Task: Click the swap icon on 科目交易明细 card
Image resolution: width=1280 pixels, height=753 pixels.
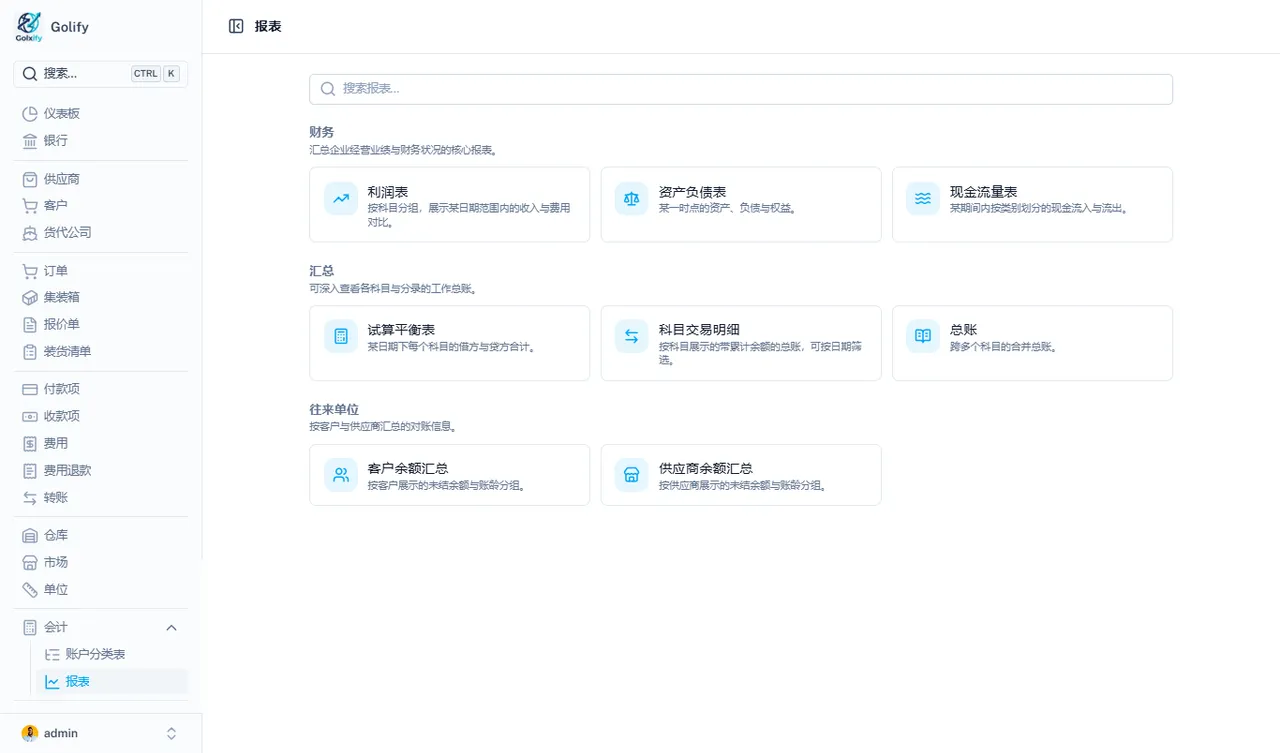Action: tap(632, 336)
